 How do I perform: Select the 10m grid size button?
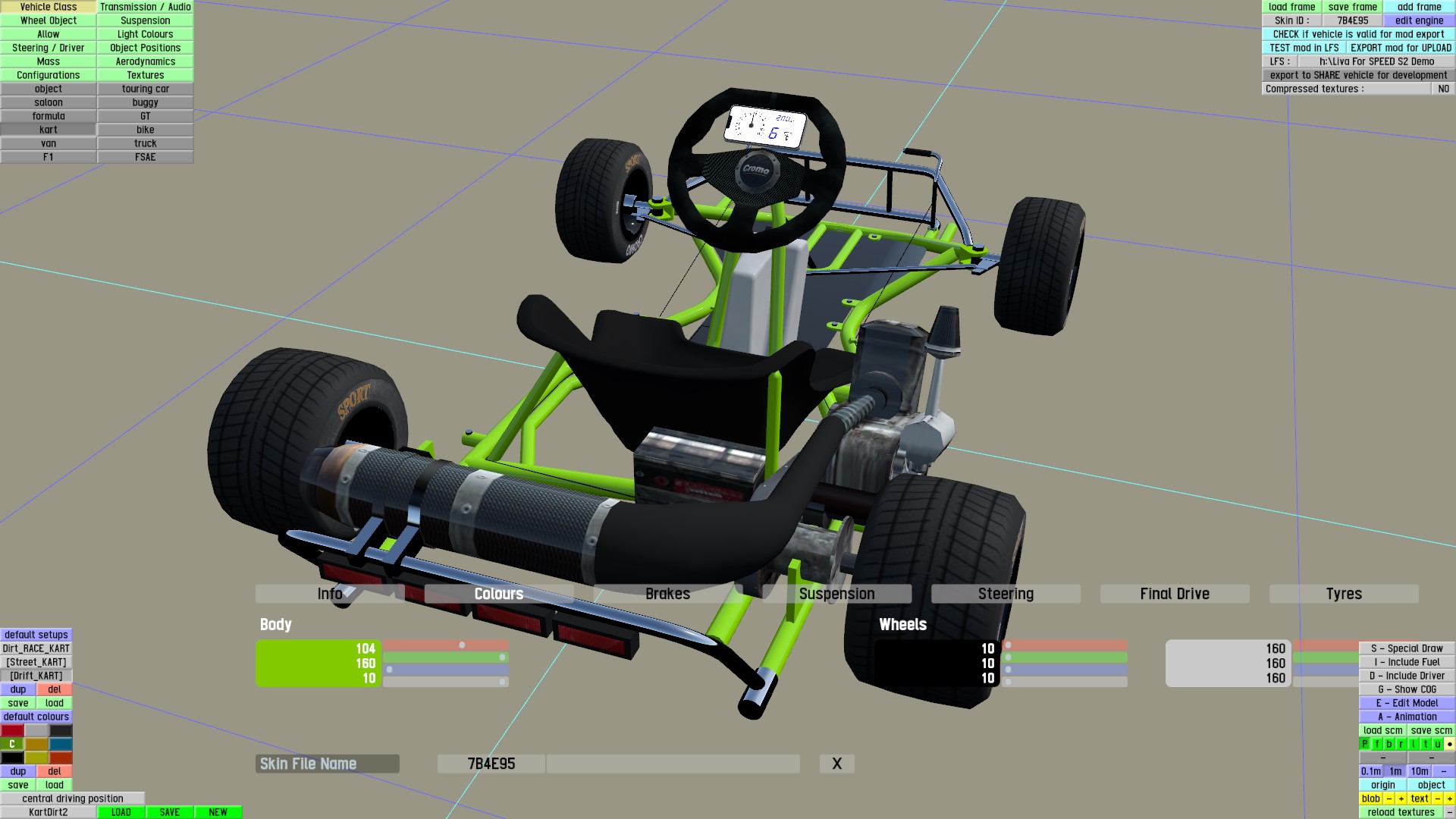click(x=1420, y=771)
